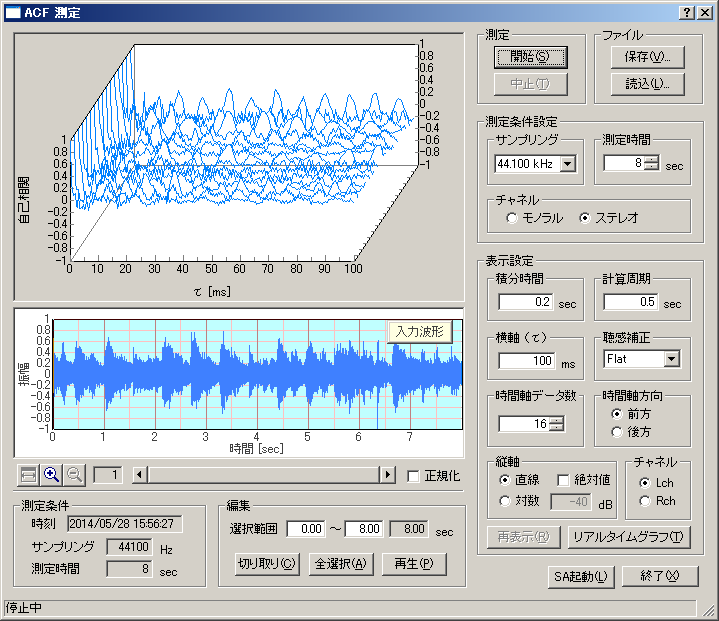The height and width of the screenshot is (621, 719).
Task: Open the 聴感補正 Flat dropdown
Action: tap(672, 359)
